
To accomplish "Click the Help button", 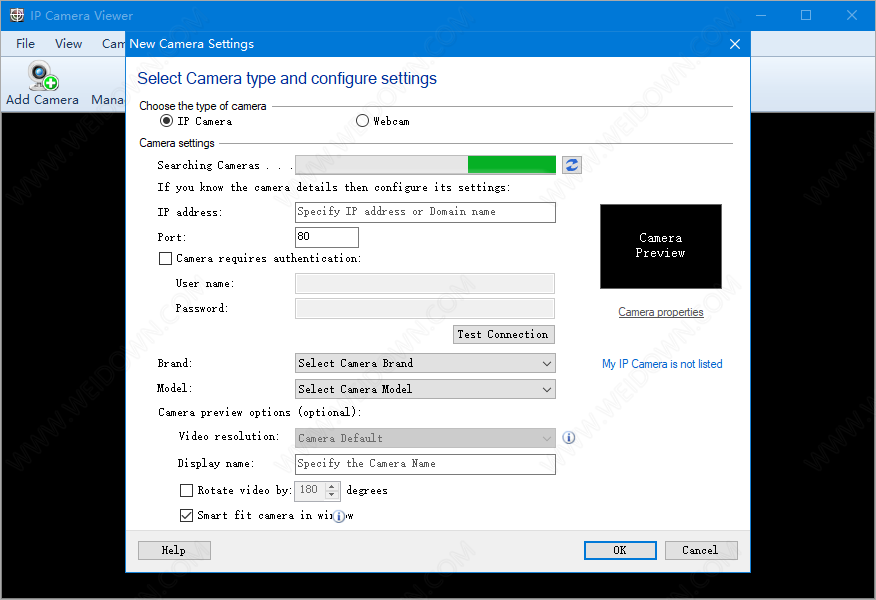I will click(x=174, y=550).
